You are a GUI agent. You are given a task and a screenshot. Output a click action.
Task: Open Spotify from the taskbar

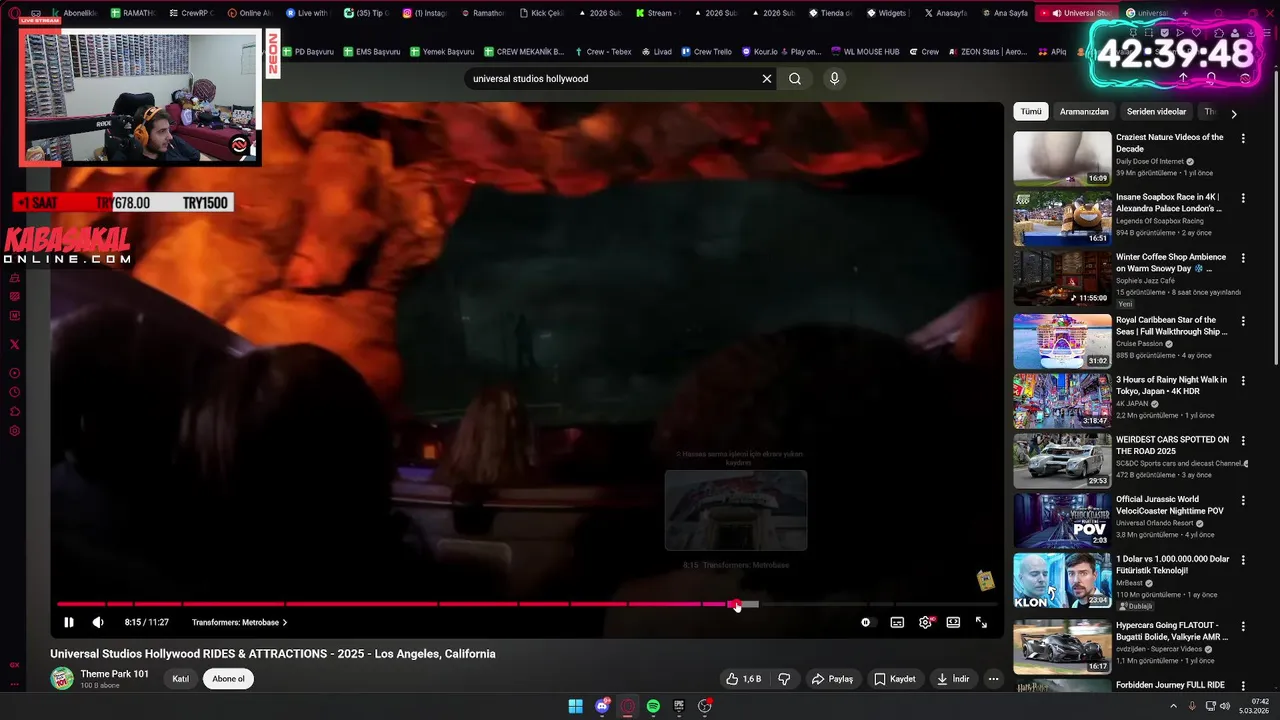(653, 706)
